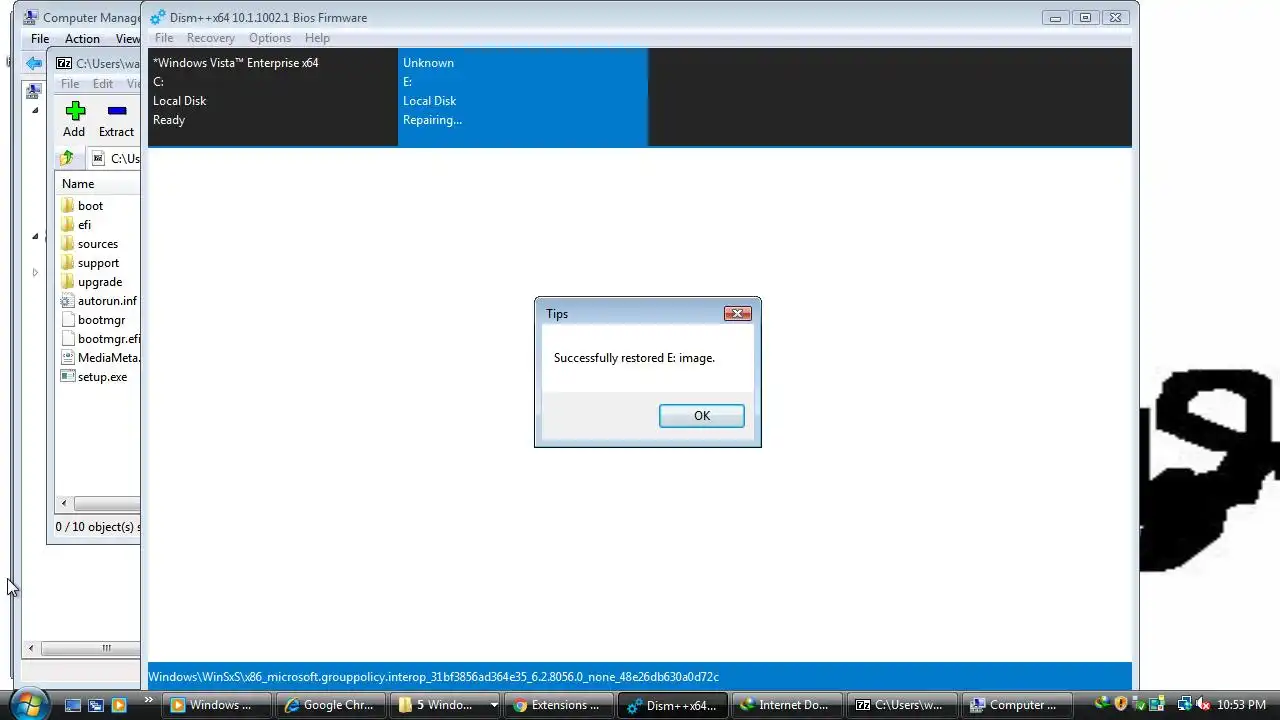1280x720 pixels.
Task: Select the Unknown E: image tile
Action: [523, 97]
